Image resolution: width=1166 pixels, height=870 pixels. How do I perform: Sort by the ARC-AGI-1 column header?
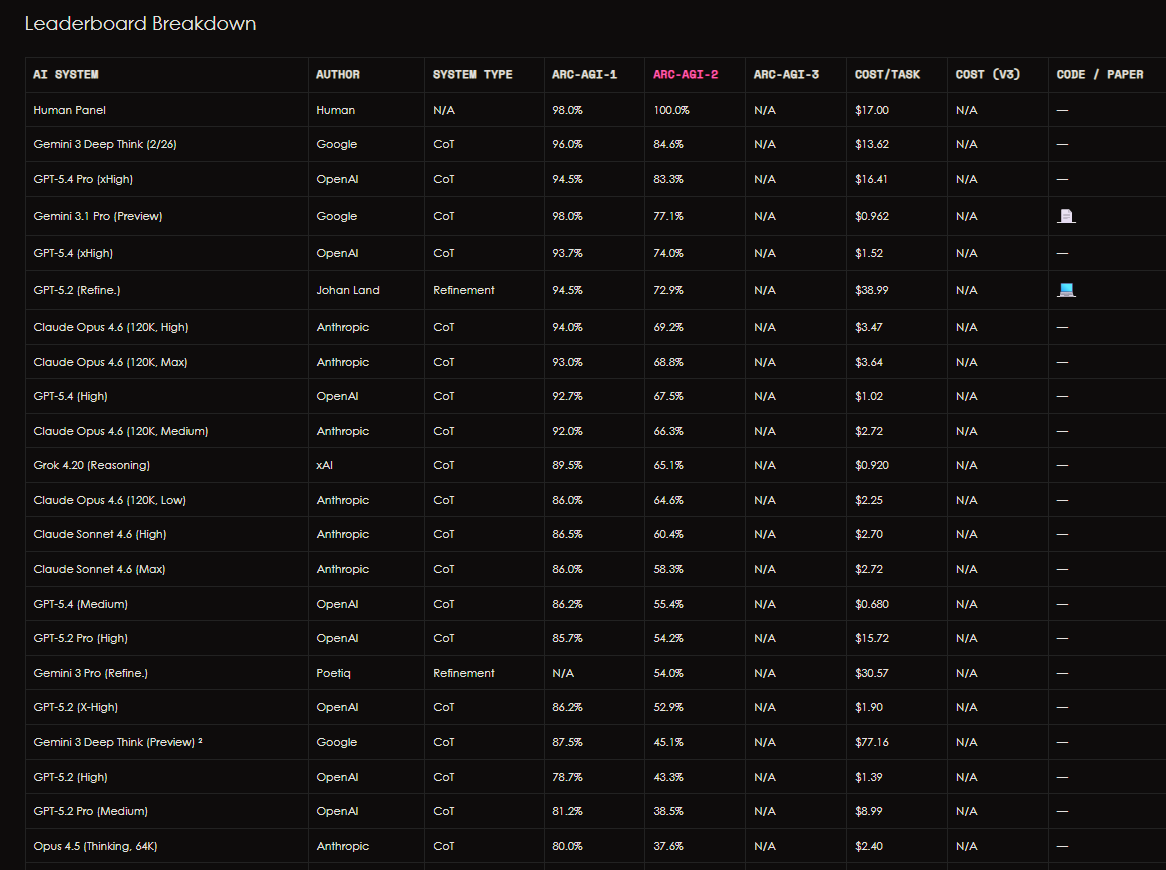tap(584, 75)
